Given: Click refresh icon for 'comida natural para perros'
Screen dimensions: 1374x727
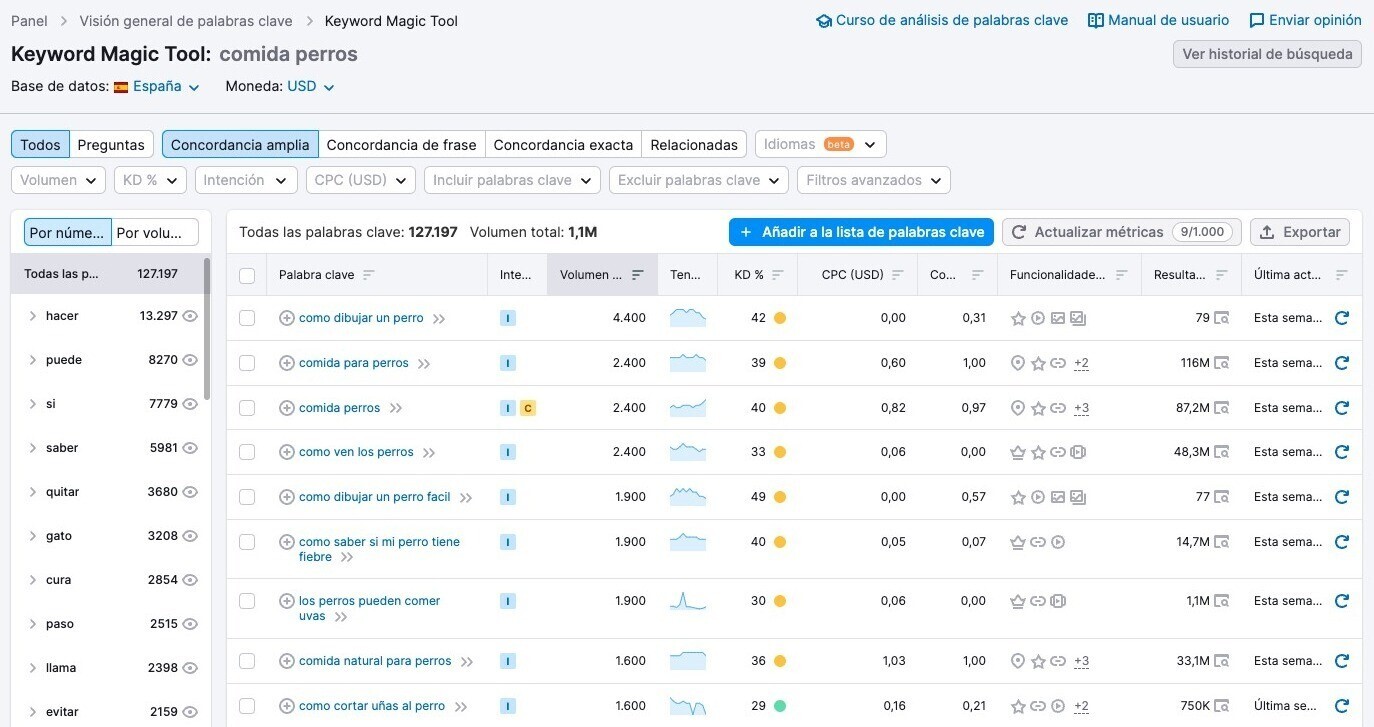Looking at the screenshot, I should [x=1342, y=661].
